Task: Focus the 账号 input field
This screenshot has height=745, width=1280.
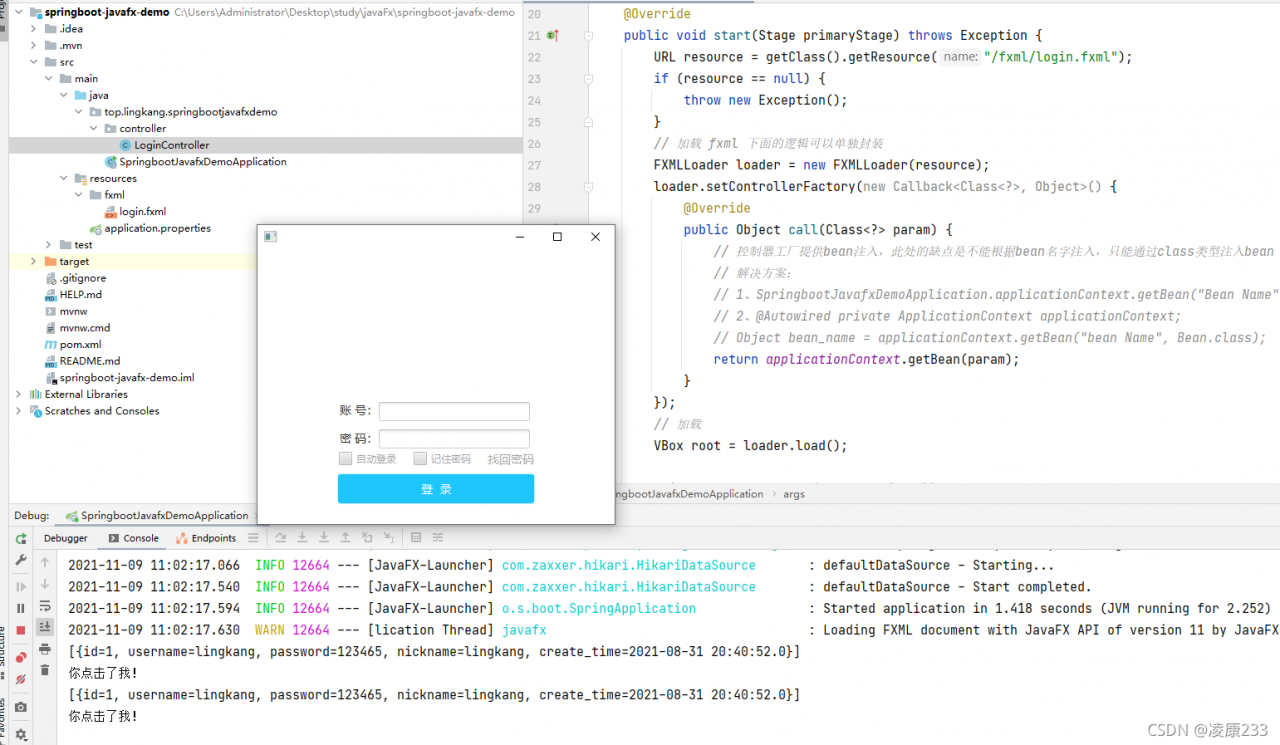Action: pos(454,411)
